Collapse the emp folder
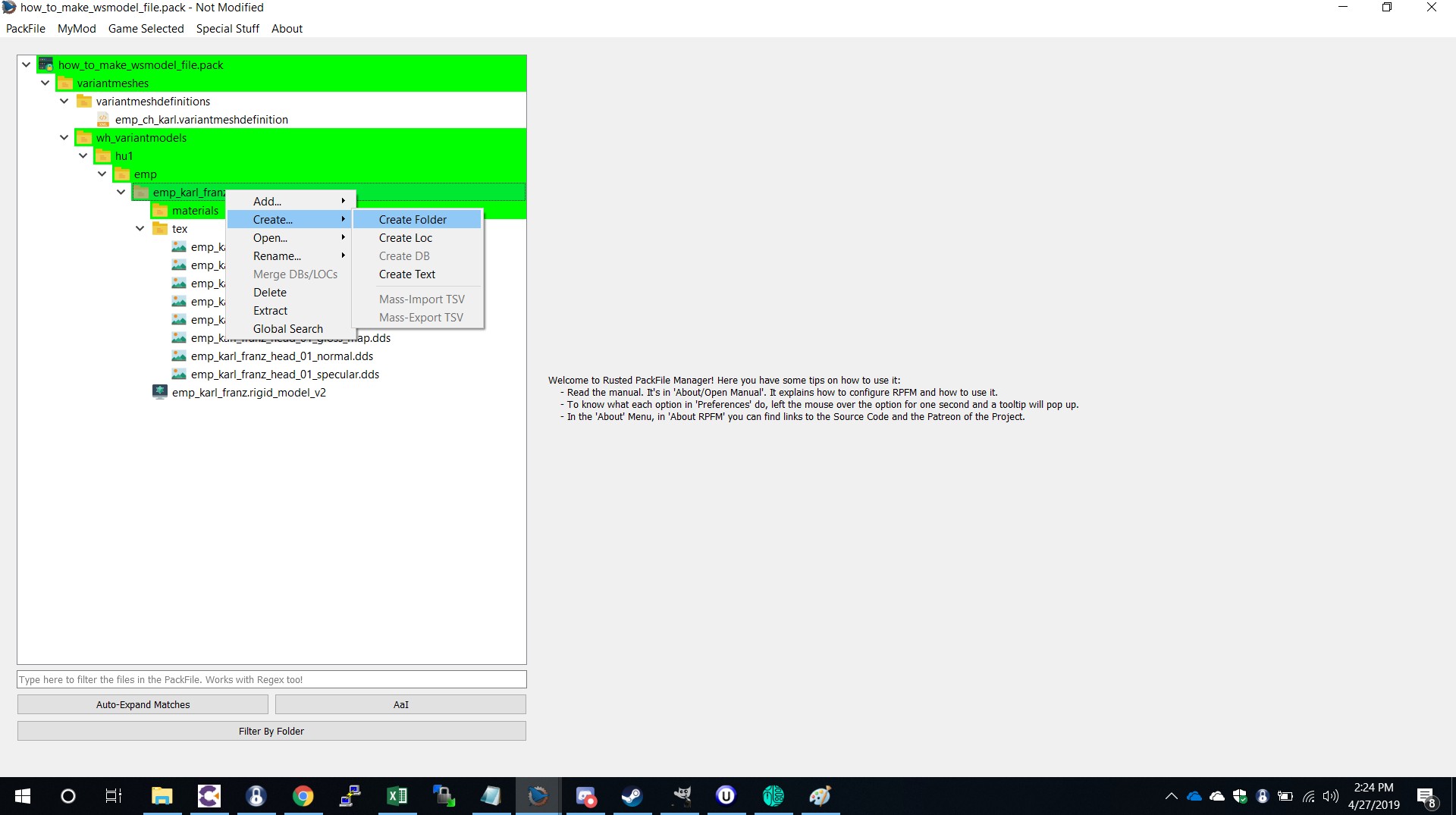The width and height of the screenshot is (1456, 815). coord(102,174)
